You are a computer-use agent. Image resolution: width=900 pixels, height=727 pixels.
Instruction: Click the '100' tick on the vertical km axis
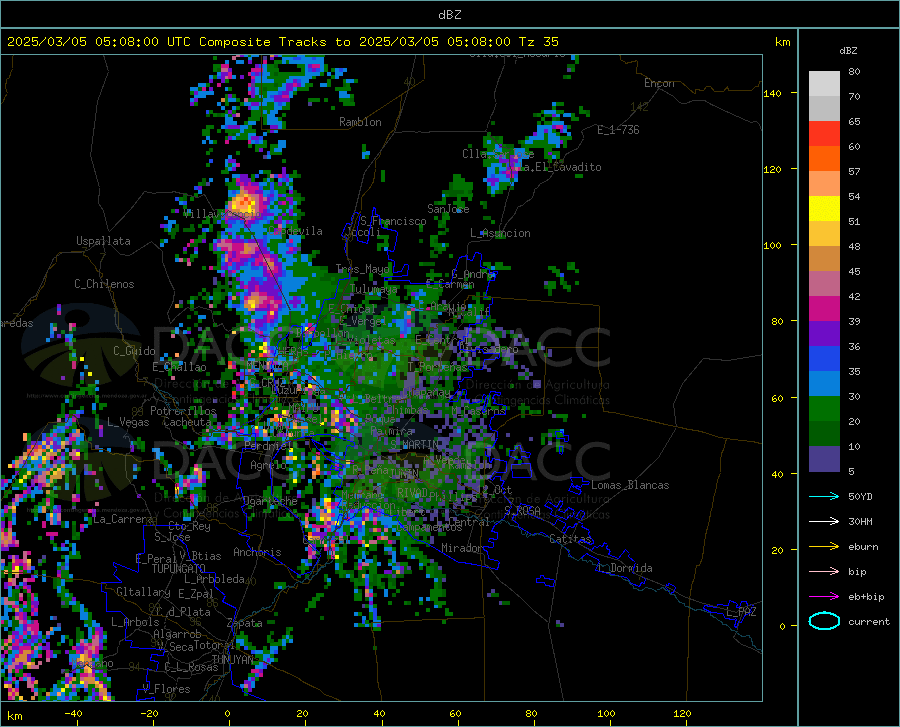click(x=772, y=245)
